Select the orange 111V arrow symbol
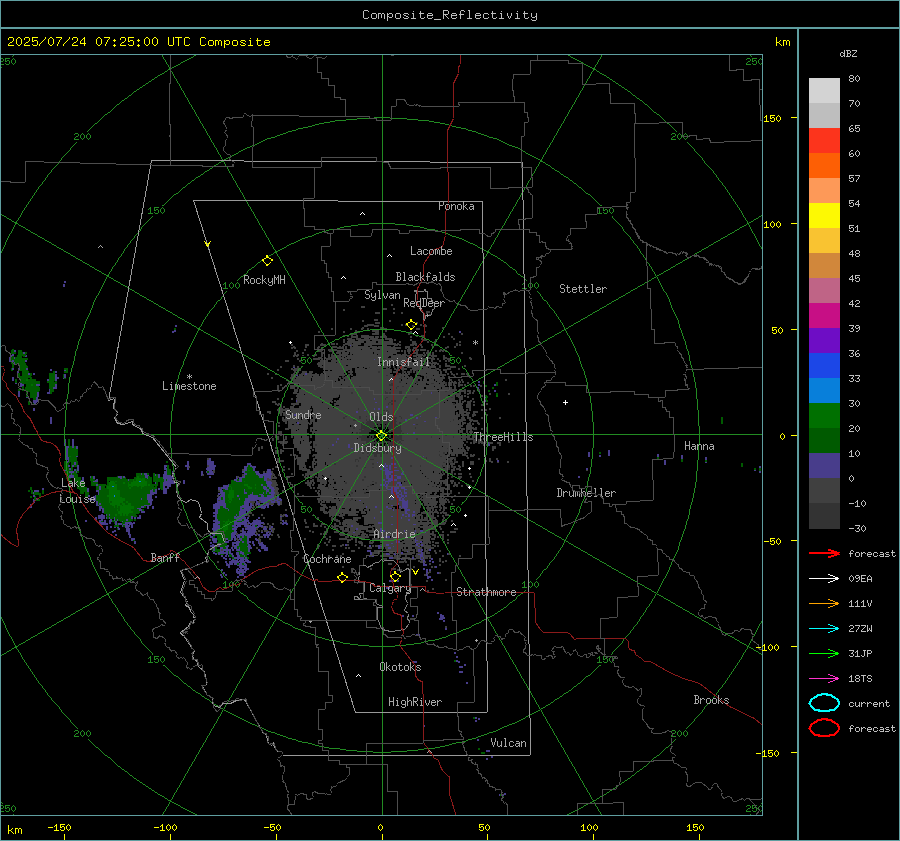This screenshot has width=900, height=841. point(824,603)
